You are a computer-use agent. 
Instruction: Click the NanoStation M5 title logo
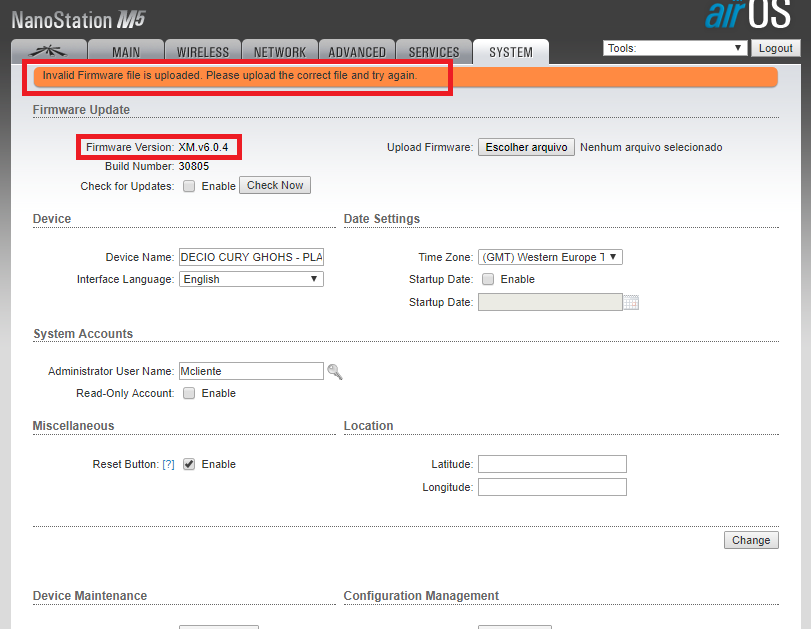click(78, 20)
